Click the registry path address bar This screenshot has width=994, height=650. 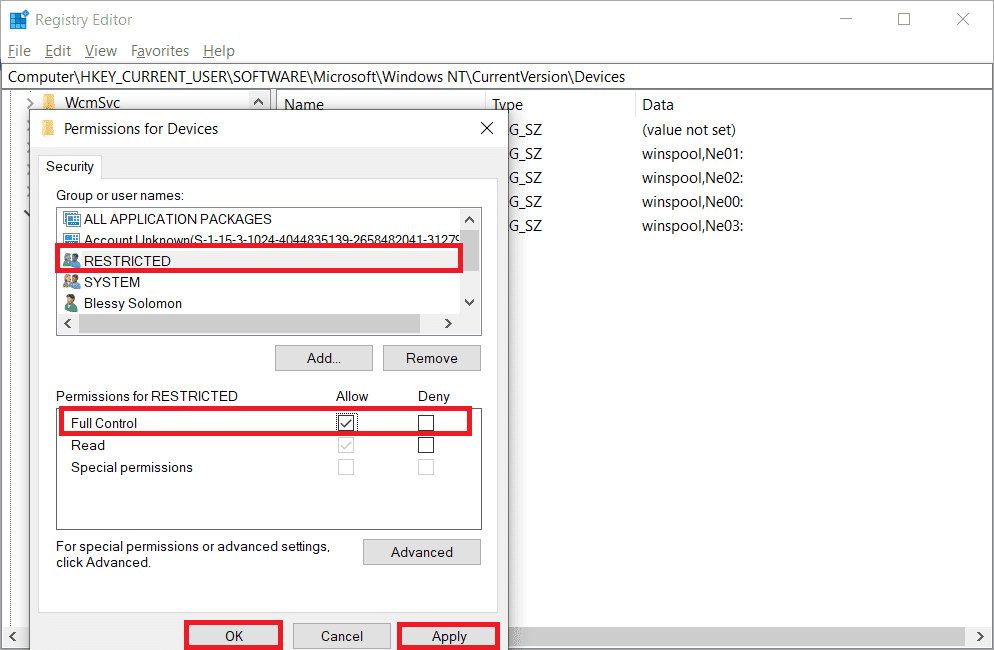(x=496, y=77)
